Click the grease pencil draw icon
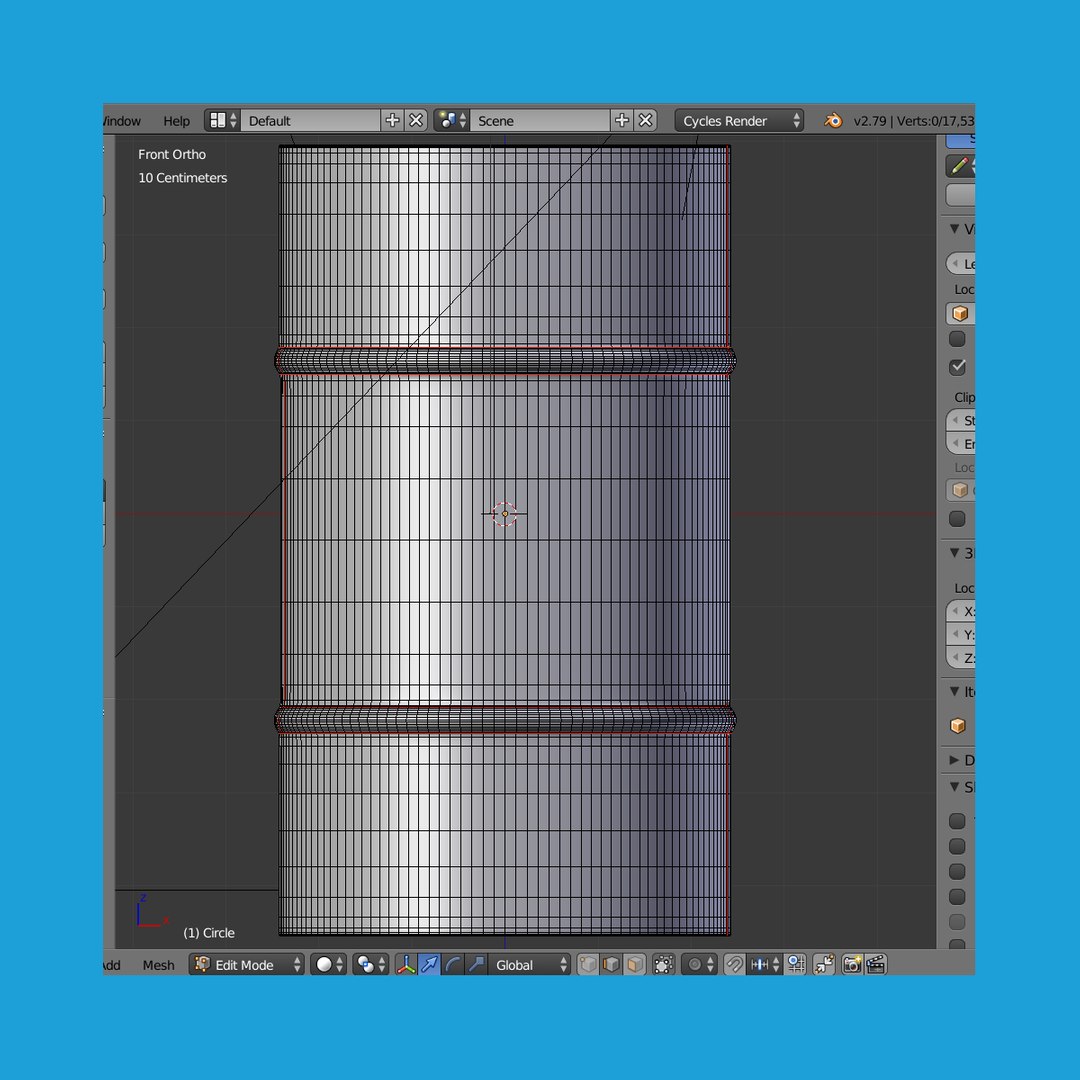 [x=959, y=165]
